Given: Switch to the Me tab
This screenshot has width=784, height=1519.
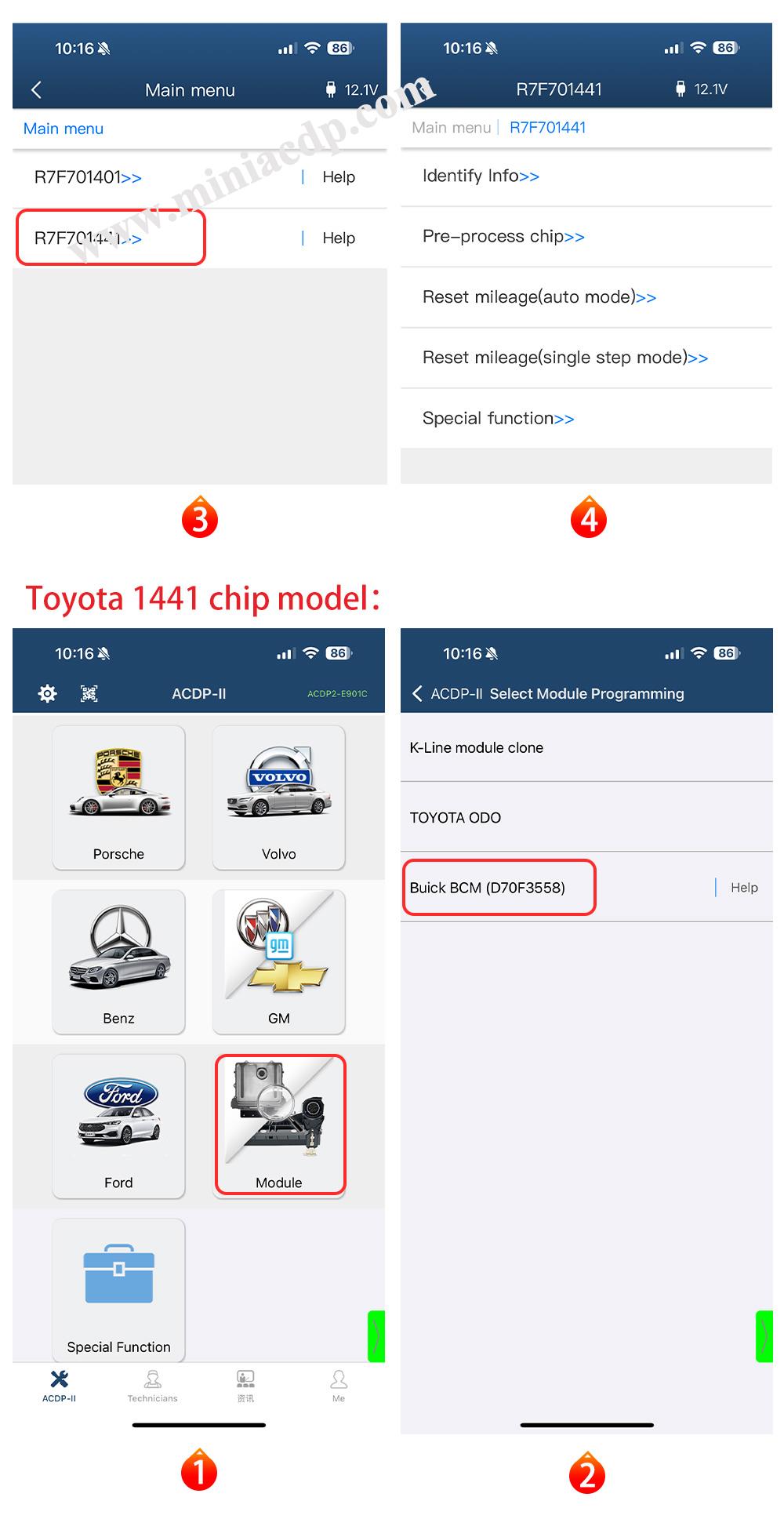Looking at the screenshot, I should pos(339,1386).
